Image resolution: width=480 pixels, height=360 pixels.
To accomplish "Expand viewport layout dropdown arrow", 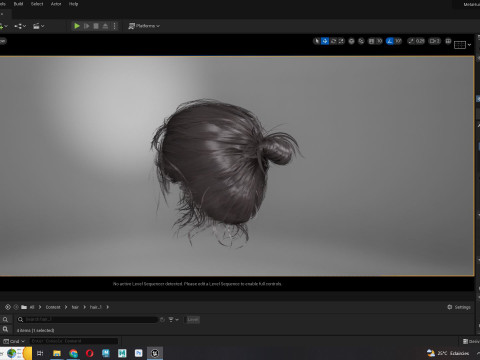I will [x=469, y=45].
